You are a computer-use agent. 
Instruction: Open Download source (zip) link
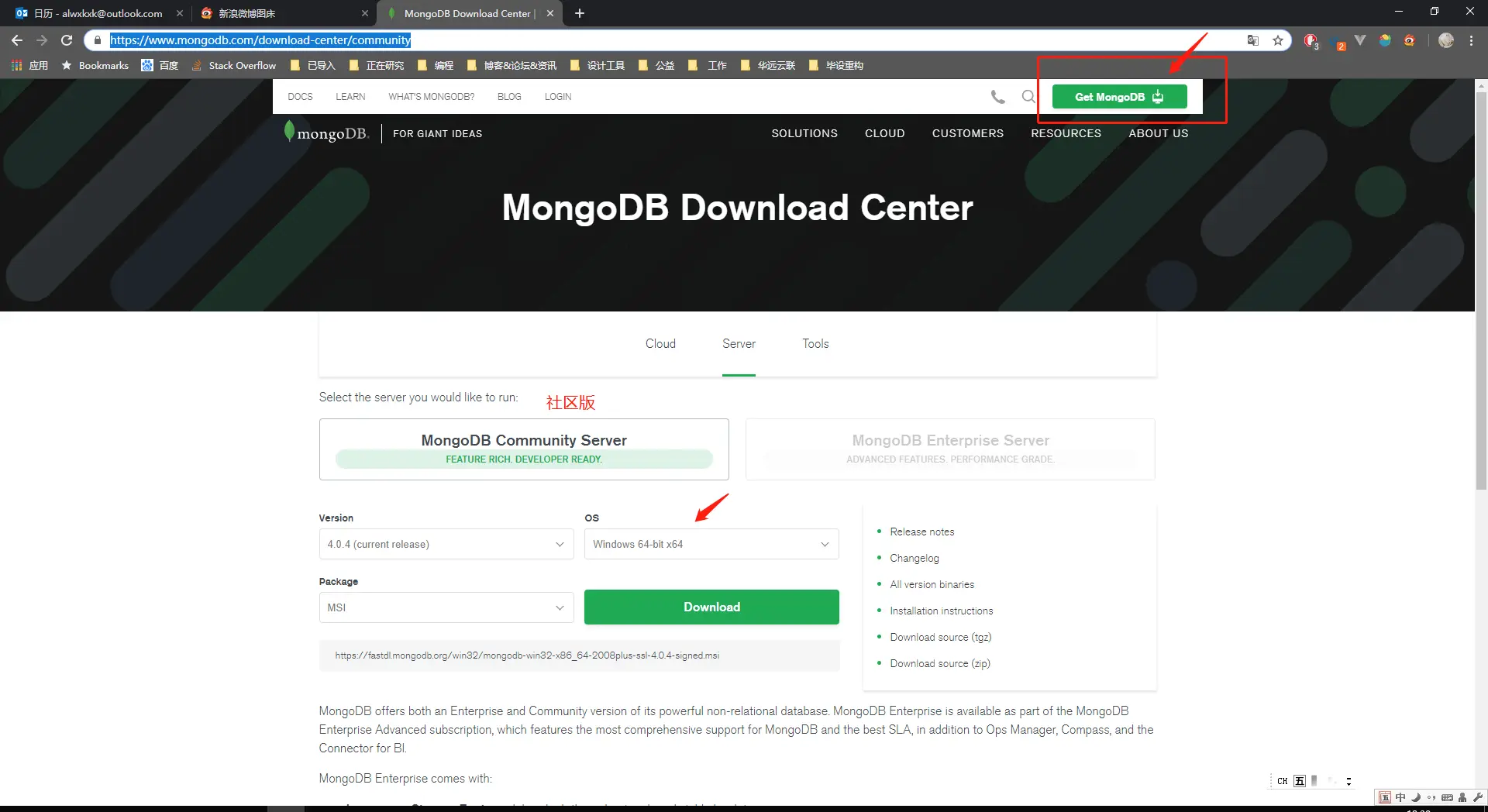coord(939,663)
